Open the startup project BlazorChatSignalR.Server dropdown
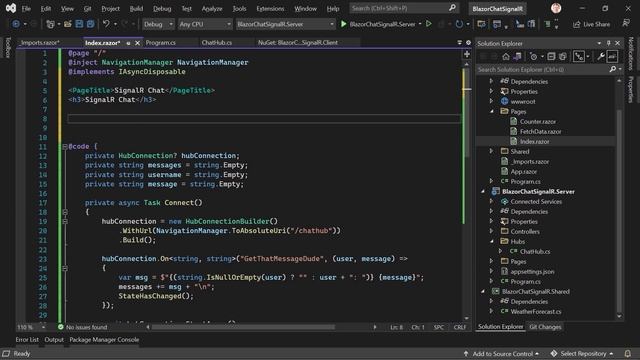The height and width of the screenshot is (360, 640). tap(285, 24)
